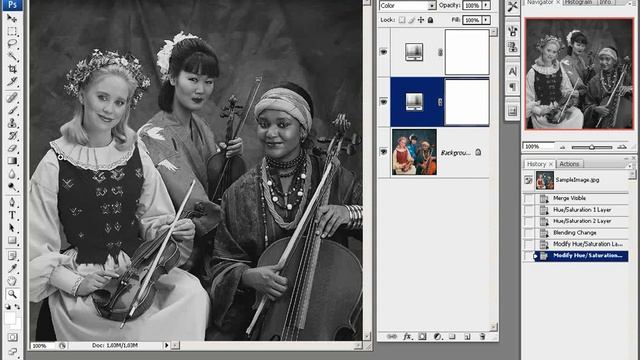Select the Zoom tool in toolbox
This screenshot has width=640, height=360.
point(12,293)
